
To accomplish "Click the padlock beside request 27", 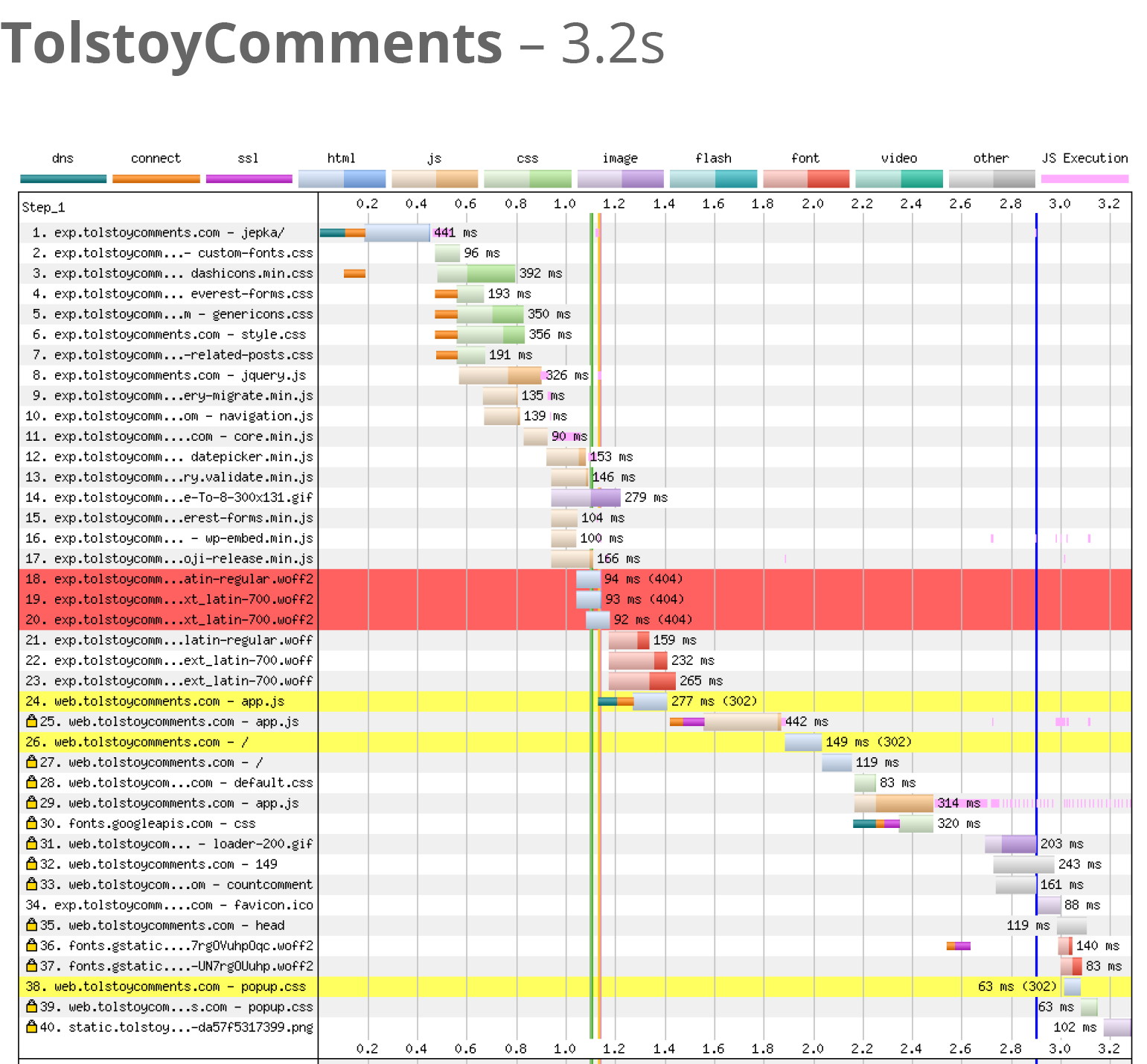I will [x=31, y=762].
